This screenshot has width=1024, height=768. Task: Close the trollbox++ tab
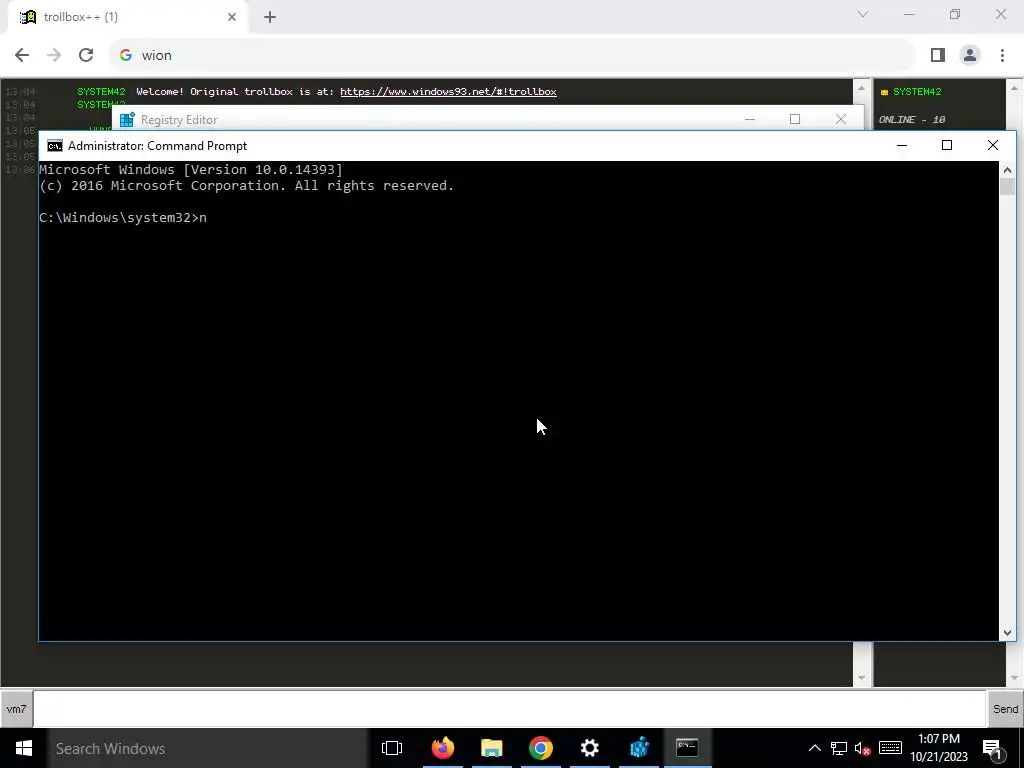tap(232, 17)
